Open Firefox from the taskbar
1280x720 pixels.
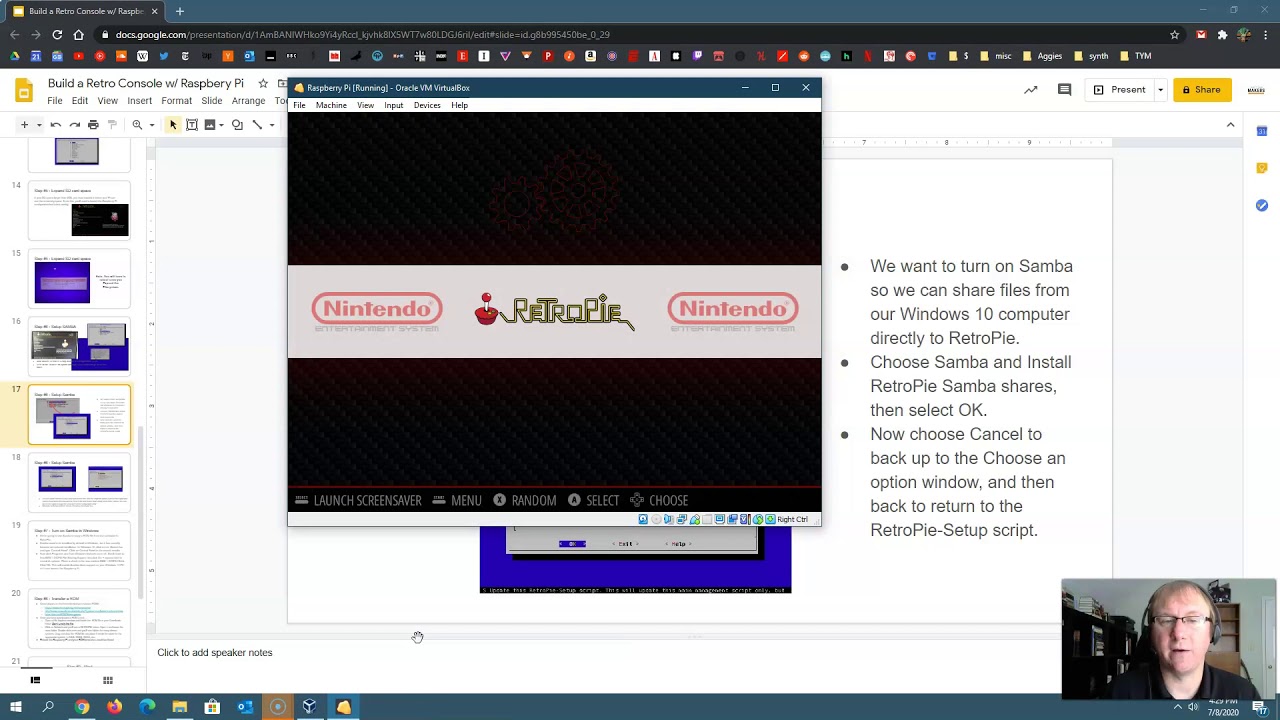click(114, 707)
